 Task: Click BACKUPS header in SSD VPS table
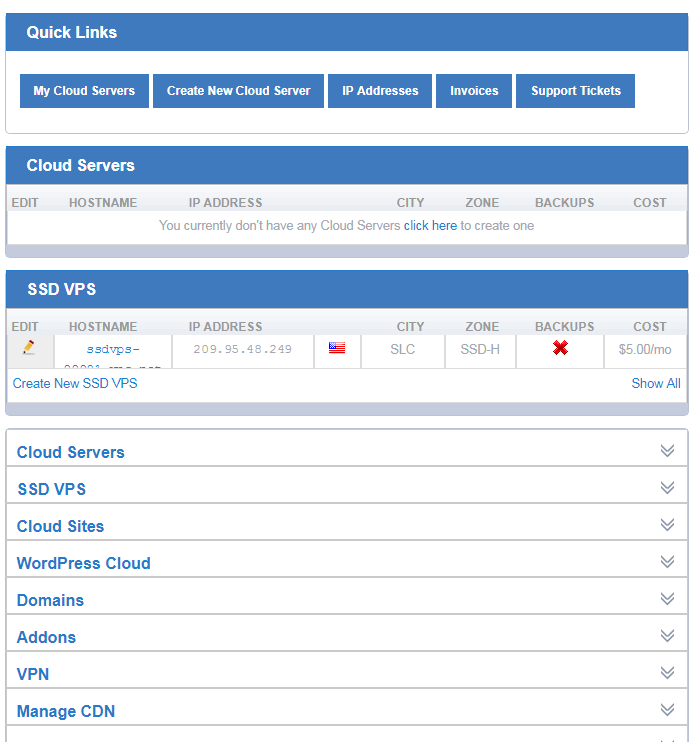pyautogui.click(x=564, y=327)
